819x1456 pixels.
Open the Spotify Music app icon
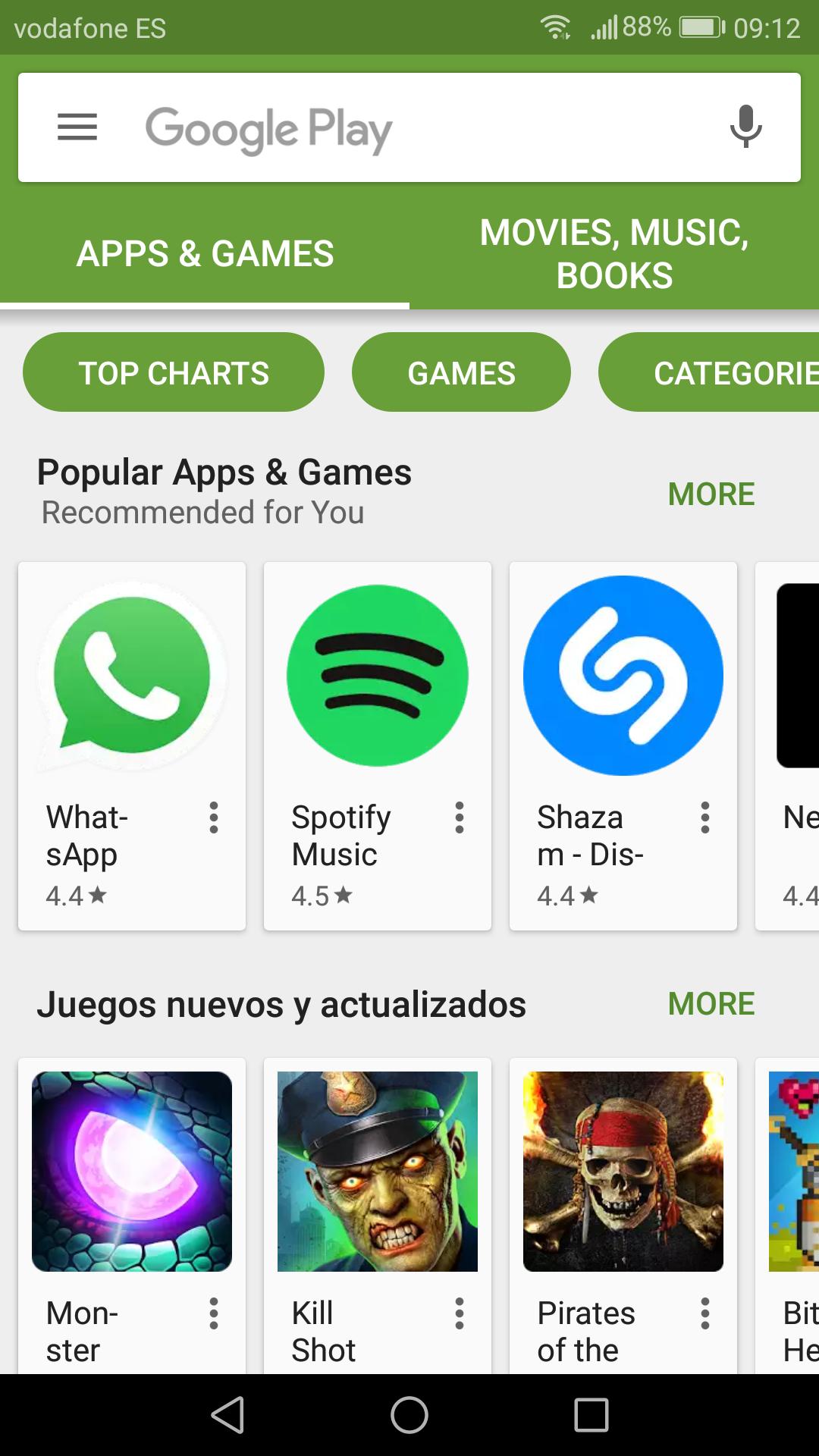(x=378, y=676)
